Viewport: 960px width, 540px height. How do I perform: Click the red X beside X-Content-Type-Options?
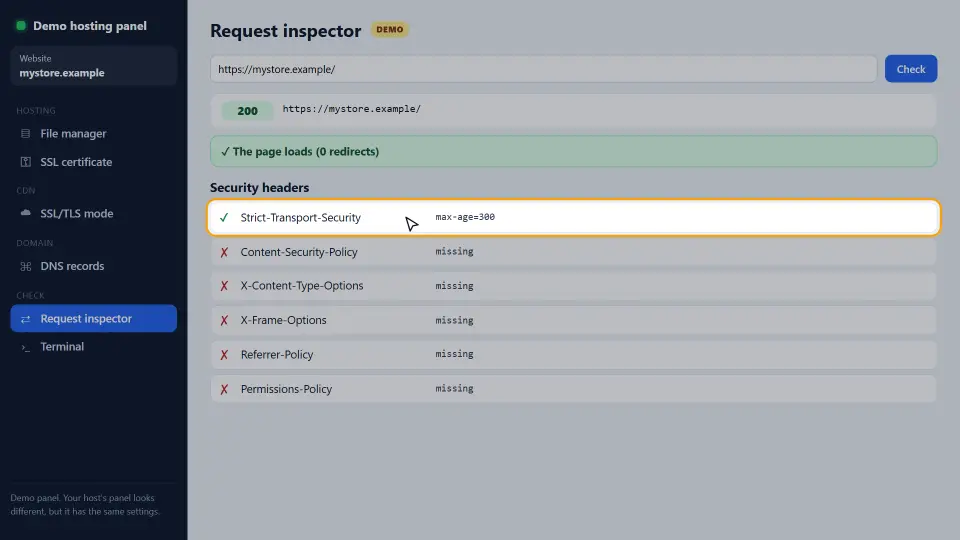point(224,286)
